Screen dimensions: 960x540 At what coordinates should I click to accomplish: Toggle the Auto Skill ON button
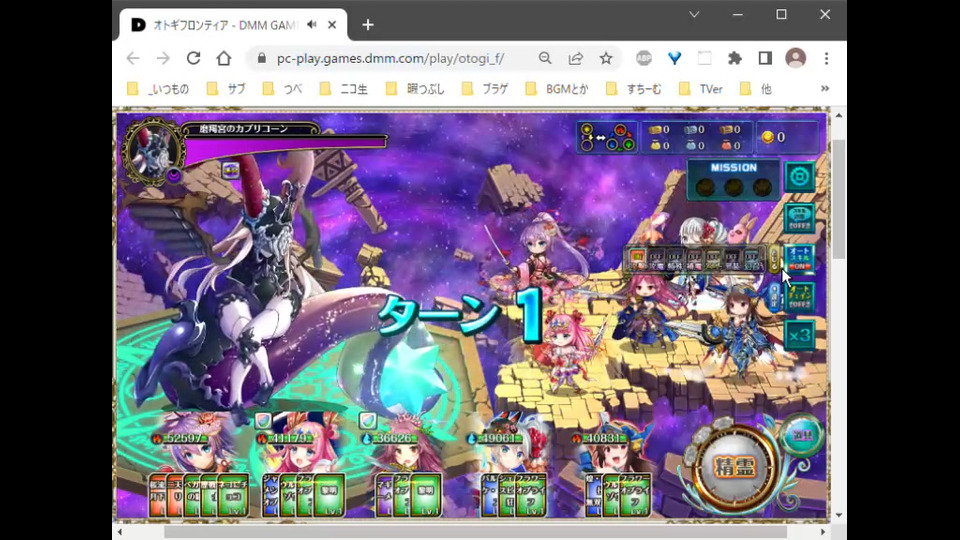pyautogui.click(x=800, y=258)
